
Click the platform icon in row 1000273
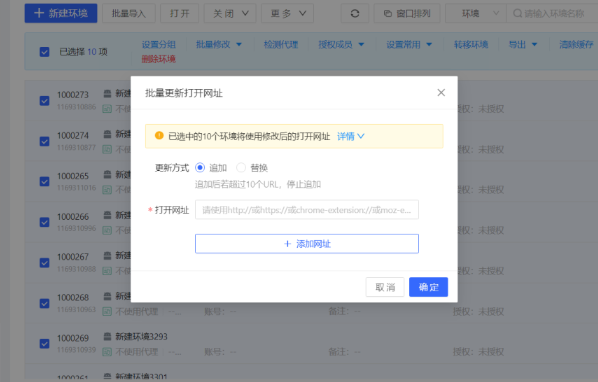108,93
